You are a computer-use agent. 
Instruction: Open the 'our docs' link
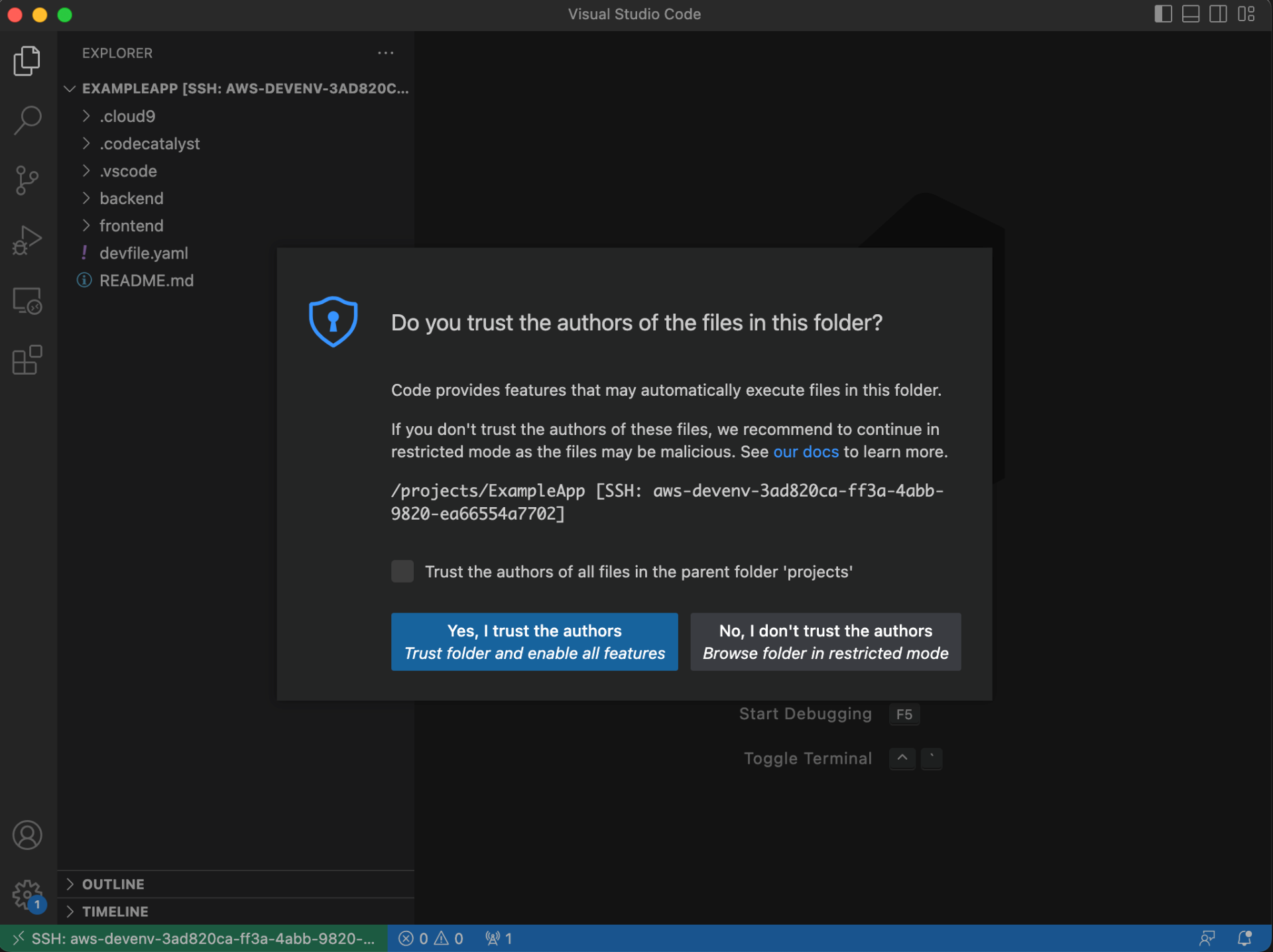[x=806, y=451]
